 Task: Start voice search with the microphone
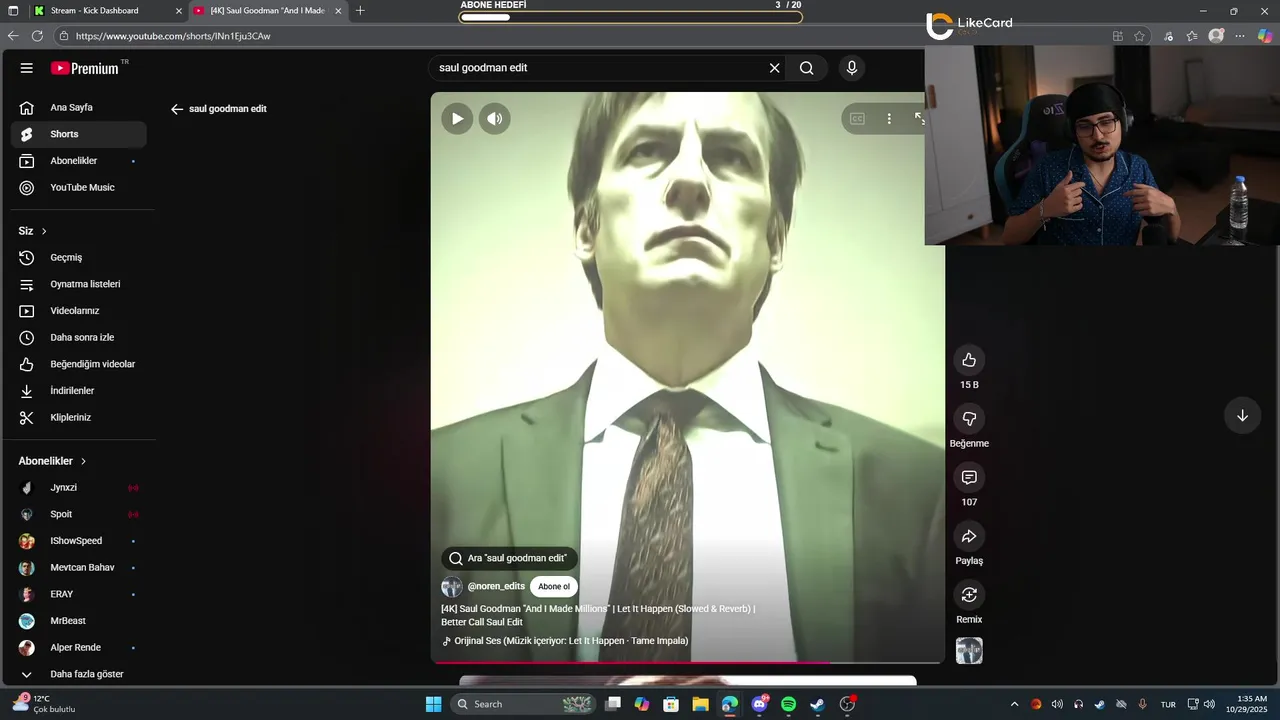point(852,68)
